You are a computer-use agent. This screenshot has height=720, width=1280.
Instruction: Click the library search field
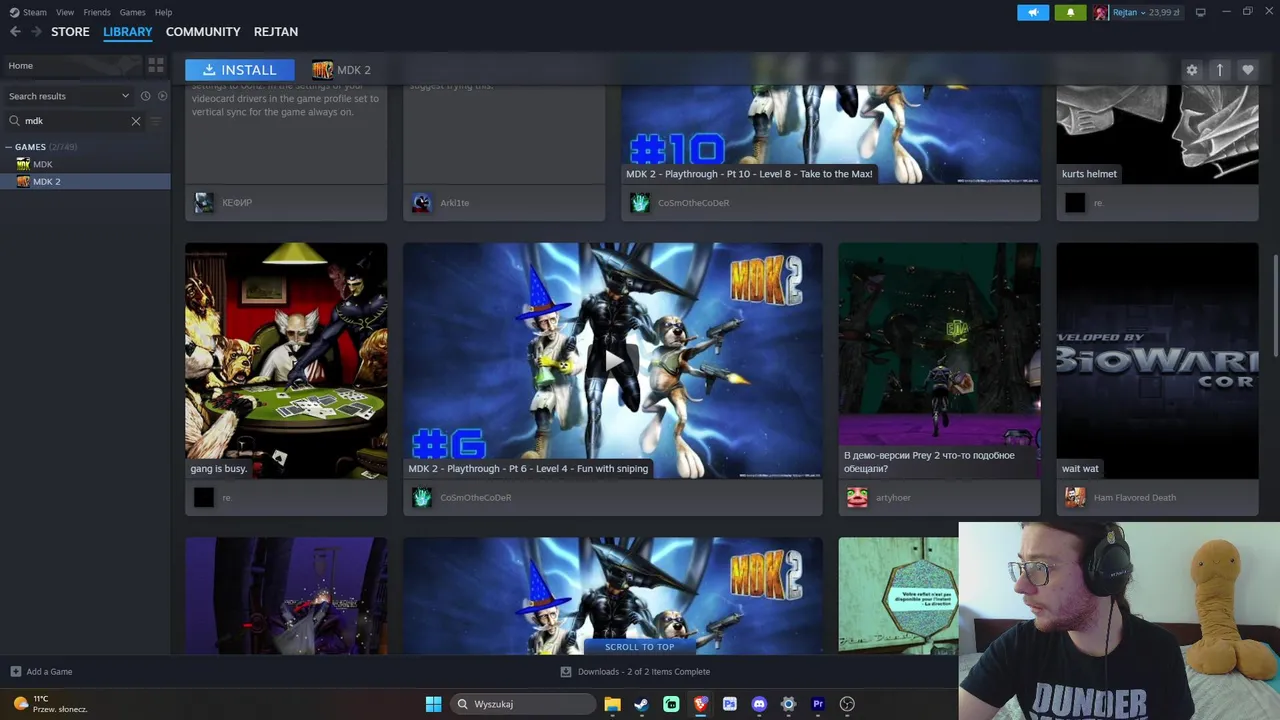point(75,121)
